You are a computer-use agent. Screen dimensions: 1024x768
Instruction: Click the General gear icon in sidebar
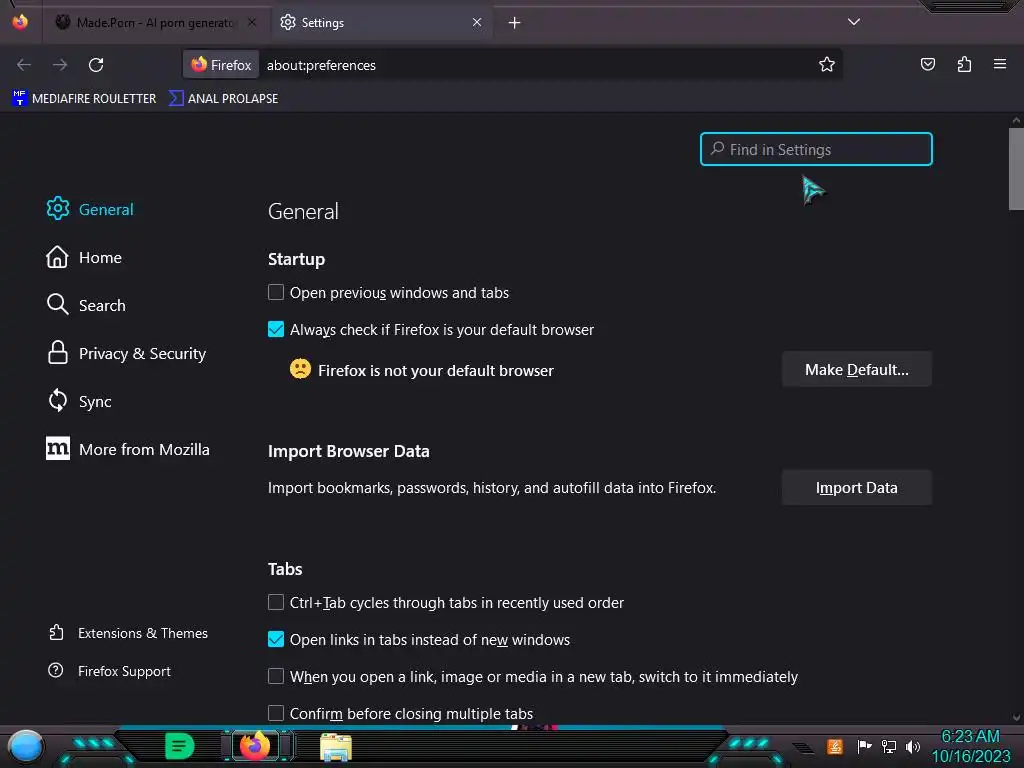(57, 209)
